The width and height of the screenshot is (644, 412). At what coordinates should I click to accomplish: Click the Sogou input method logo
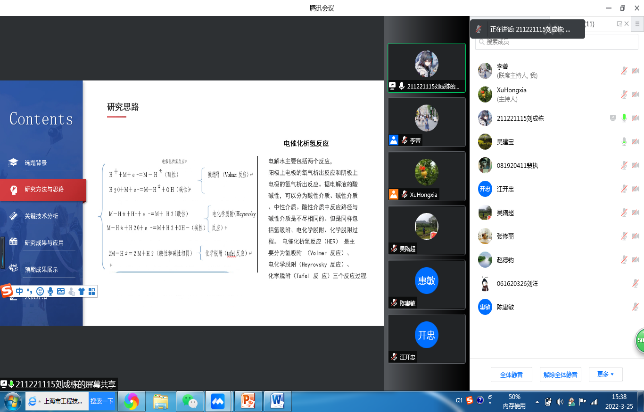click(8, 291)
